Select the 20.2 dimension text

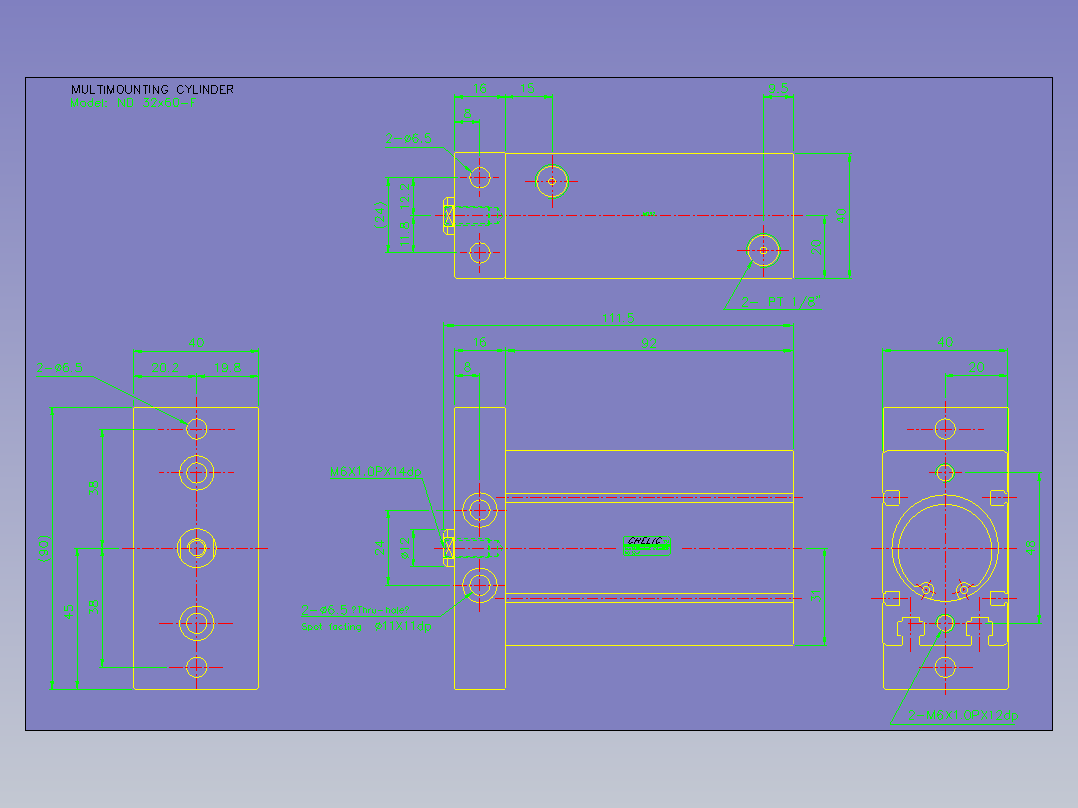[x=165, y=368]
